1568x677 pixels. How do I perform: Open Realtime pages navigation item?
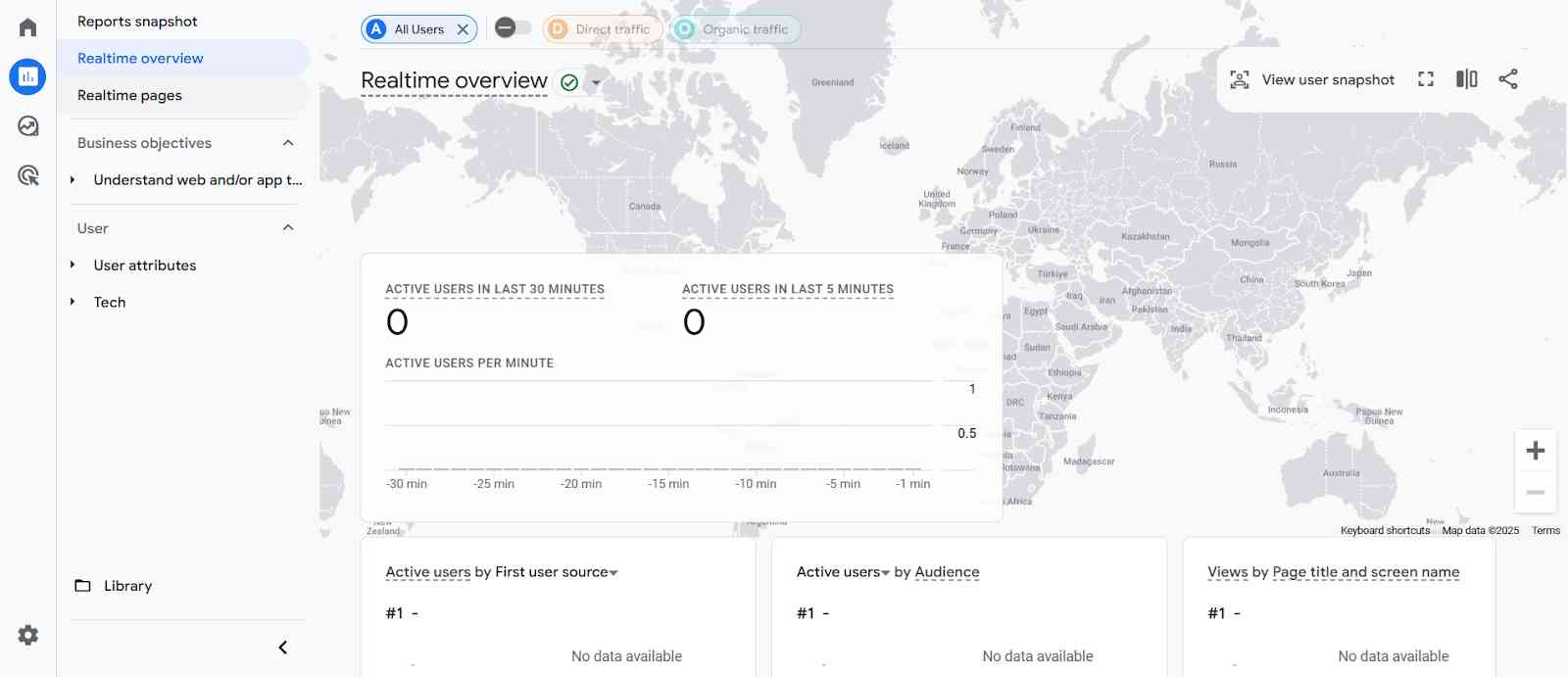[182, 95]
